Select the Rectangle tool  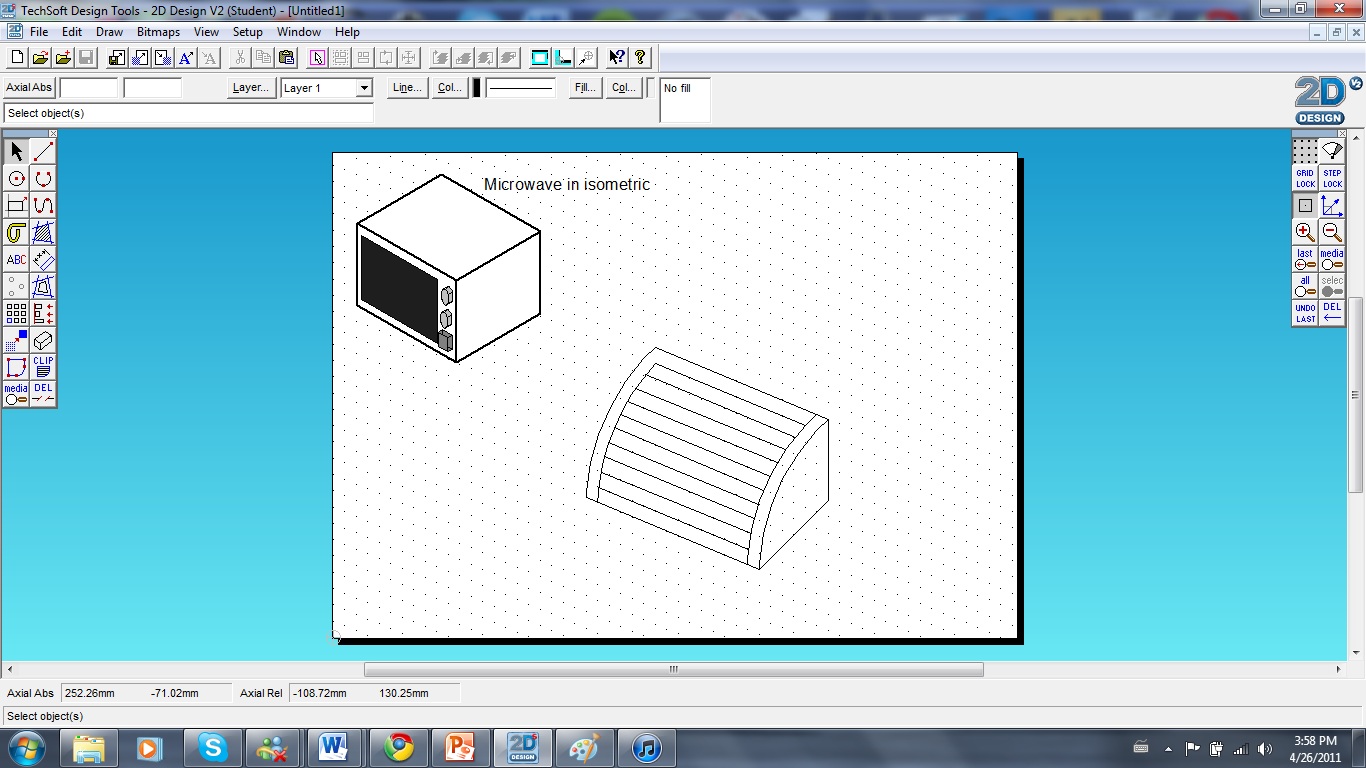point(15,204)
